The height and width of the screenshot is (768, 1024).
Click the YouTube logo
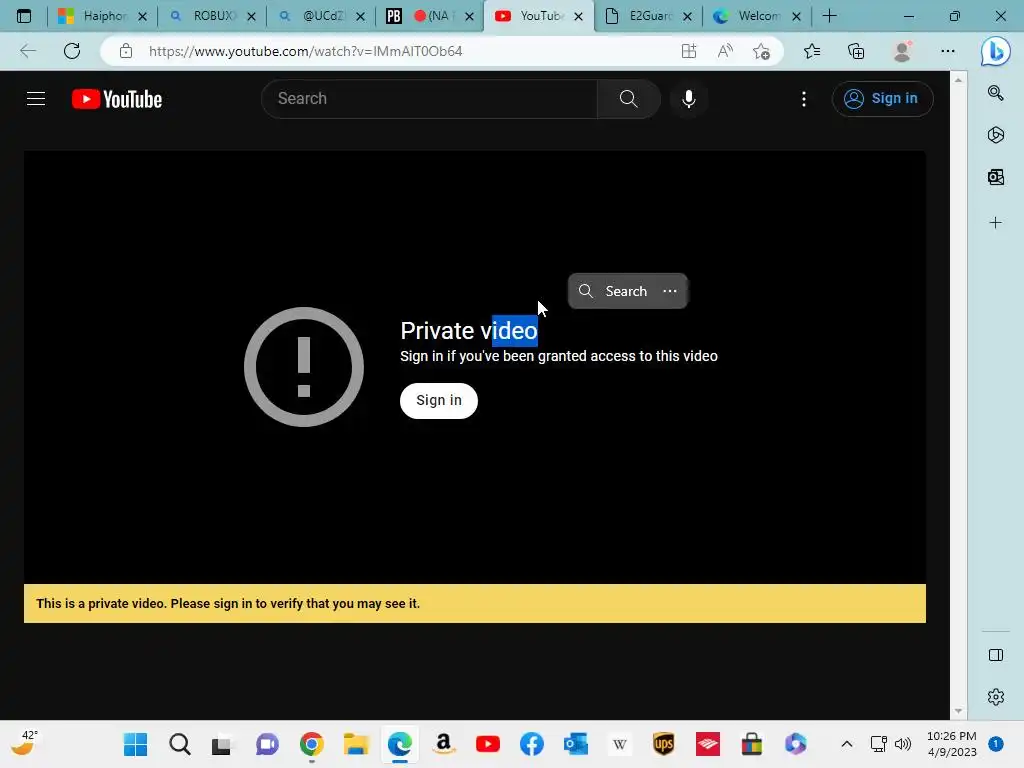[x=117, y=99]
